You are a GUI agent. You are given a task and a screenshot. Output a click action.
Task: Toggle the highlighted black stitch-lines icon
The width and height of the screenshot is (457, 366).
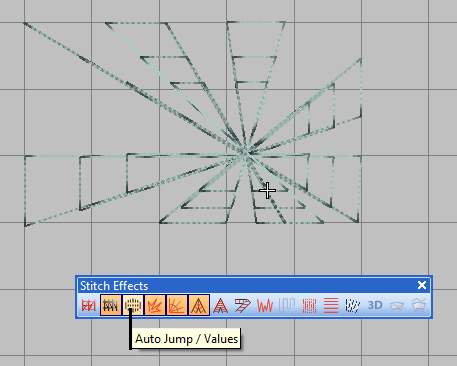(111, 305)
